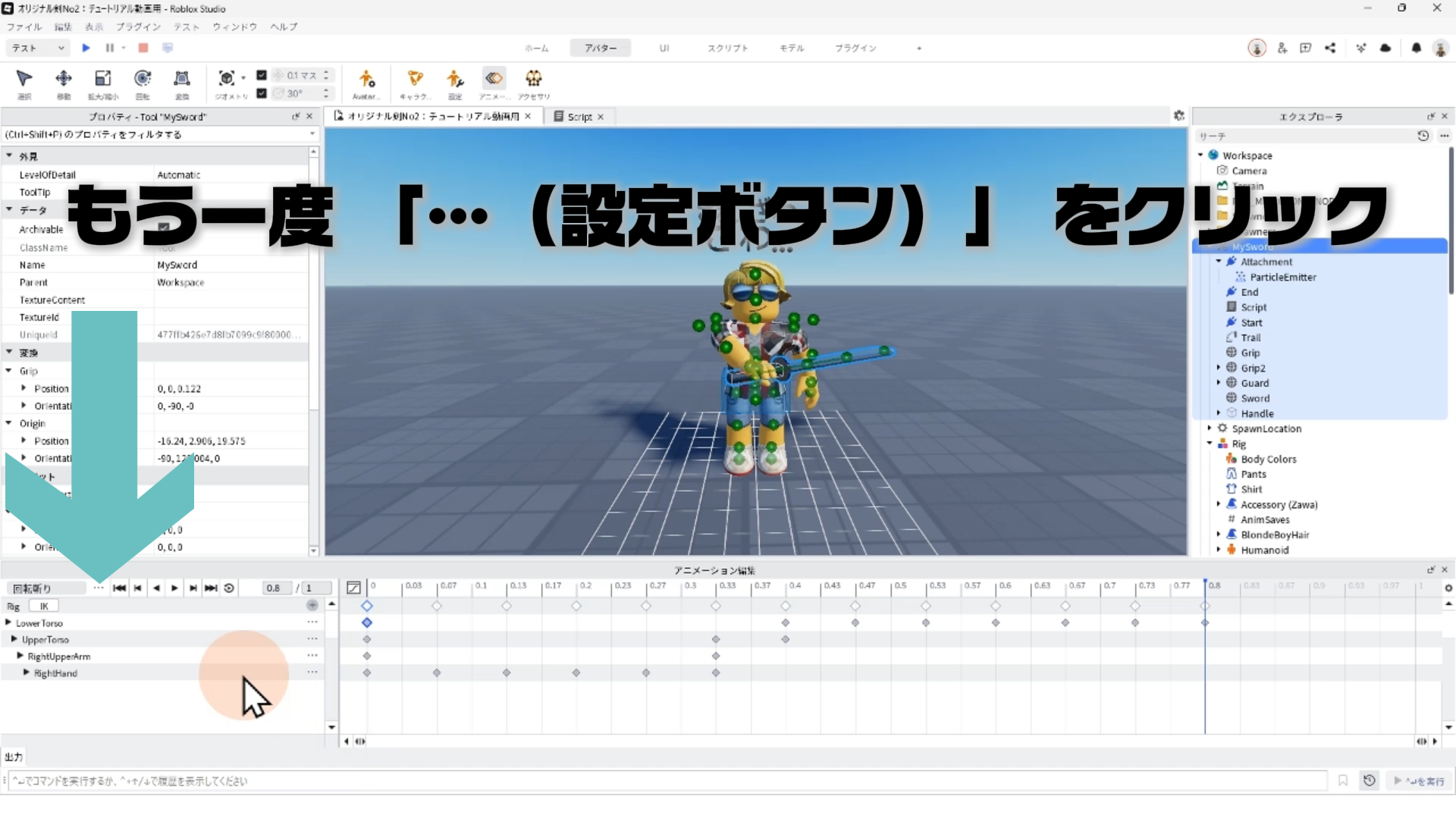Select the Move tool in toolbar
This screenshot has width=1456, height=819.
[x=64, y=79]
